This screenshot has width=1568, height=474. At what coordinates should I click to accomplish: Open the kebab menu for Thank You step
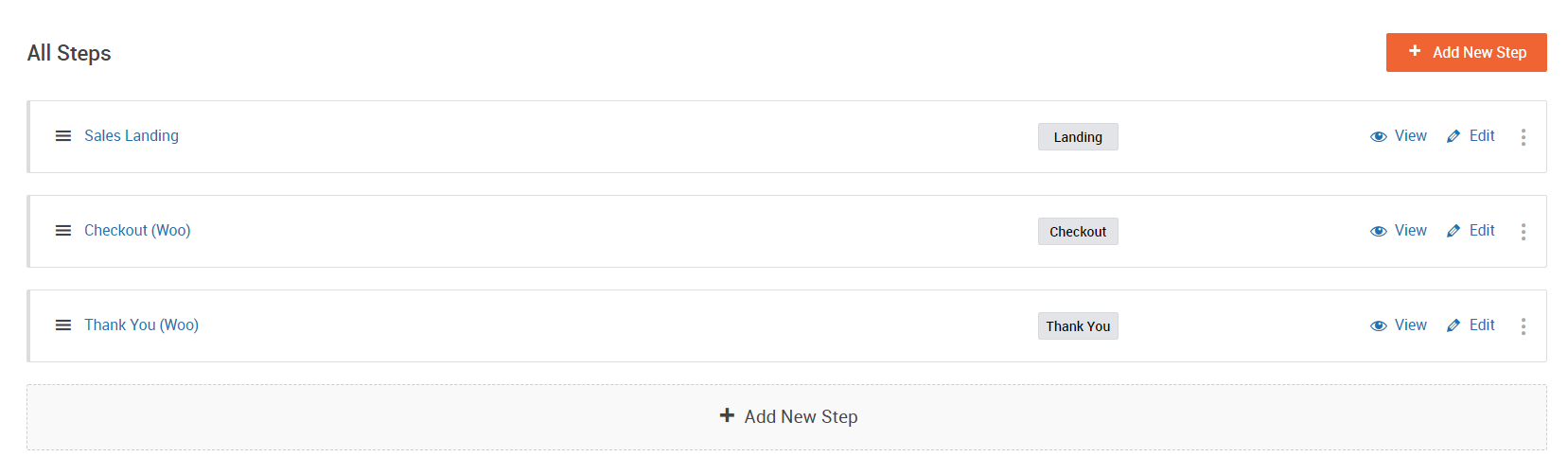(1524, 326)
